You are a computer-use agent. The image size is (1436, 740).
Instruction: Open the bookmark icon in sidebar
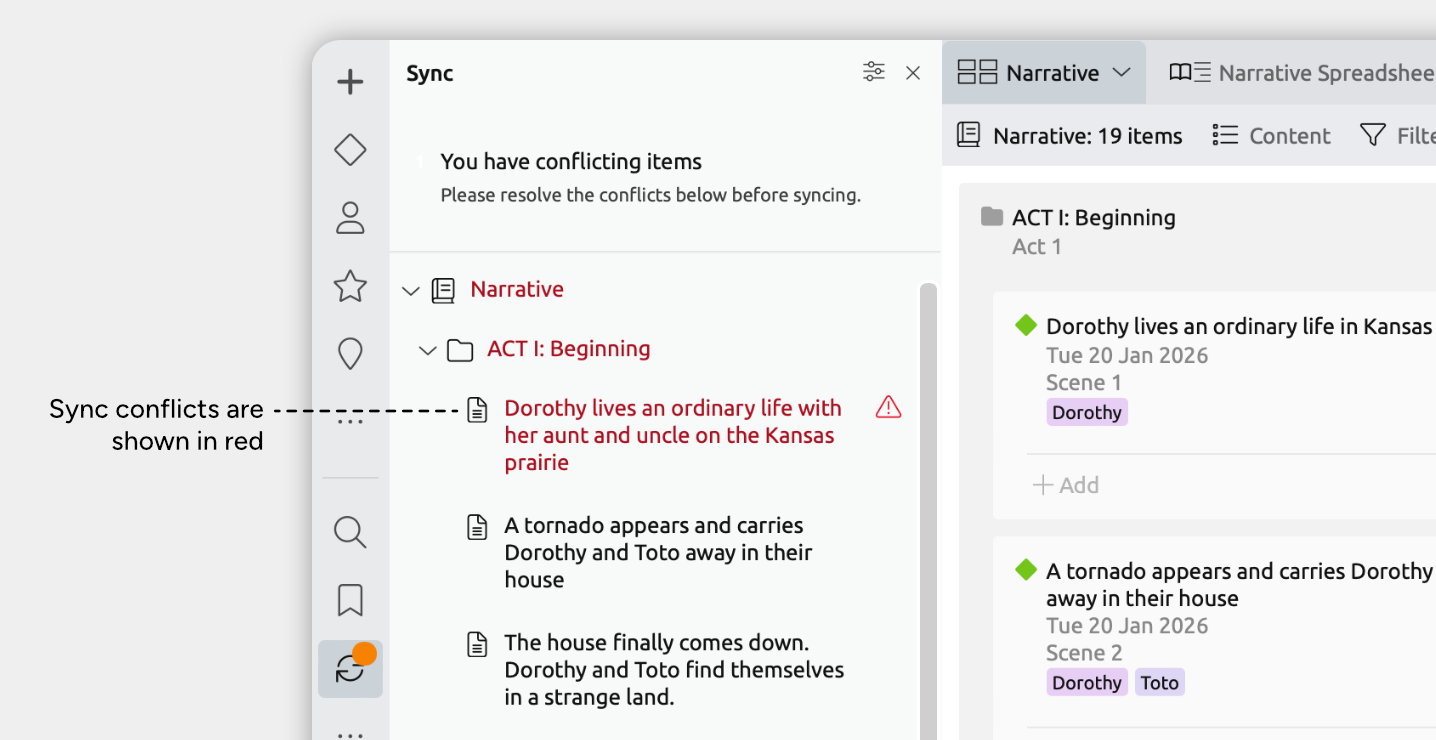[350, 600]
